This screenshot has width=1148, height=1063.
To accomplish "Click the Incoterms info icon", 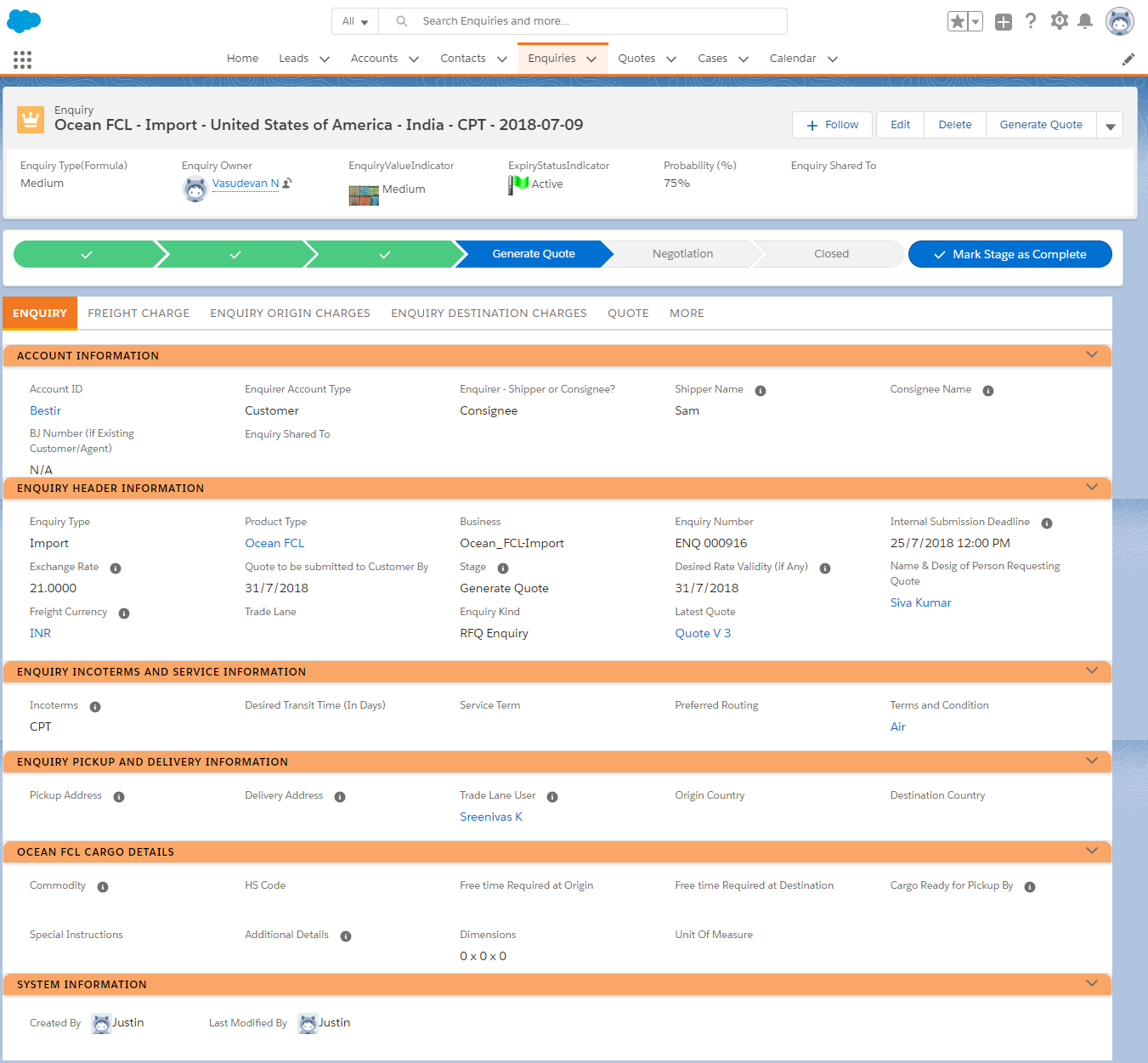I will (95, 707).
